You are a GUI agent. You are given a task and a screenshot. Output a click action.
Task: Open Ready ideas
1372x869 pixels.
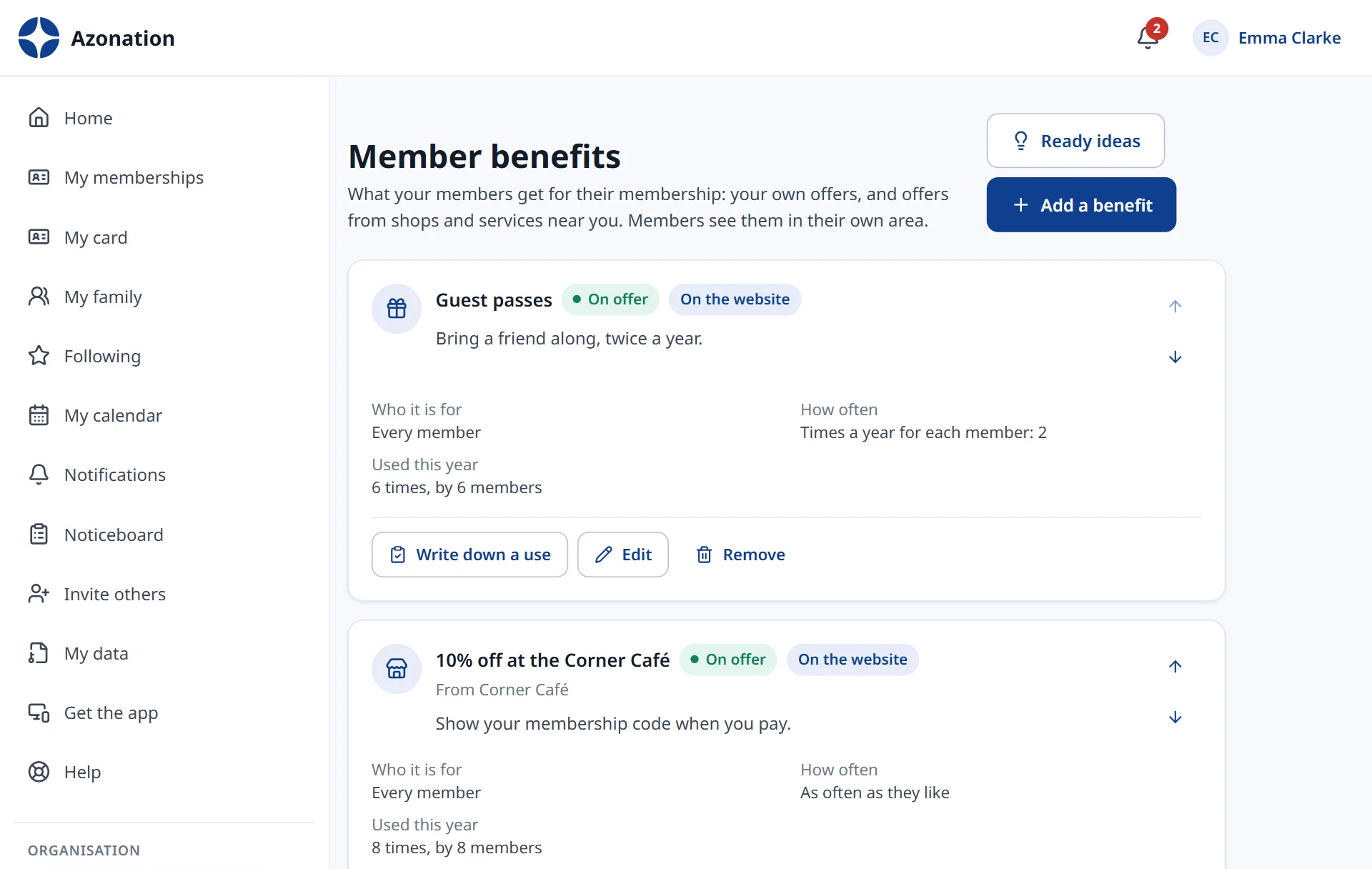click(1075, 141)
